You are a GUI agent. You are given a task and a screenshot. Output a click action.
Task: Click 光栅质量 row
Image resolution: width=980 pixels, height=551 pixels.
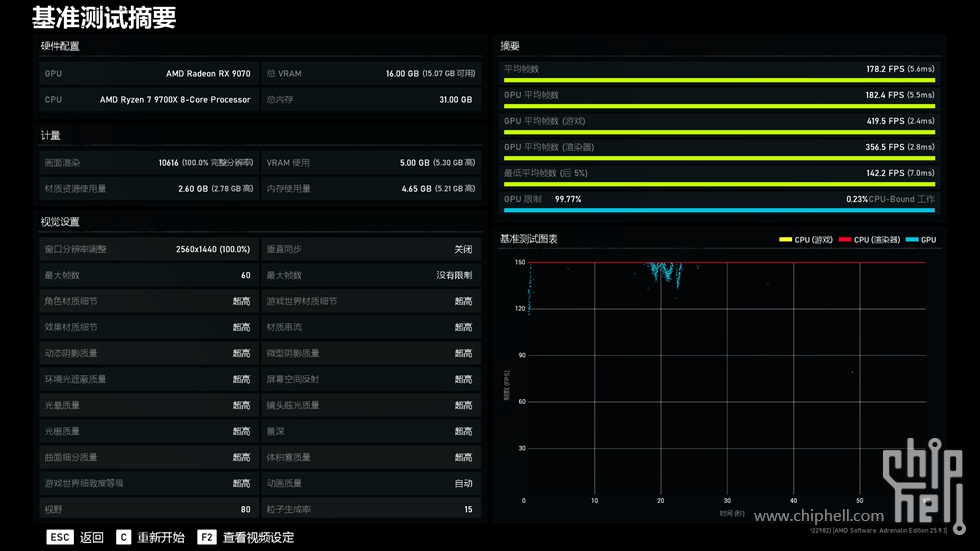(x=148, y=432)
